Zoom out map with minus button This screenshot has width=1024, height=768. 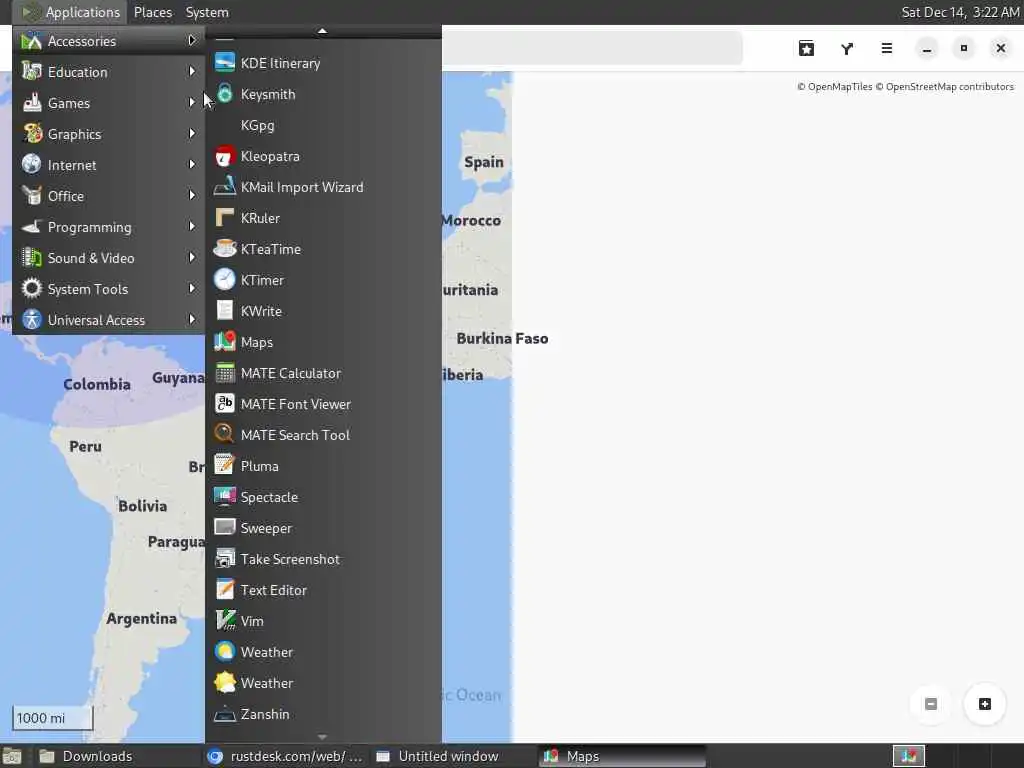point(931,704)
